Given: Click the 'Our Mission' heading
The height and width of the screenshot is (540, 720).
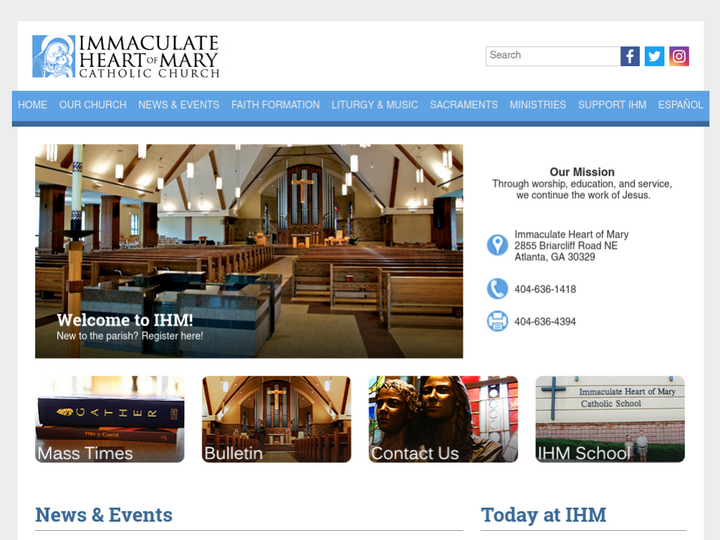Looking at the screenshot, I should [582, 172].
